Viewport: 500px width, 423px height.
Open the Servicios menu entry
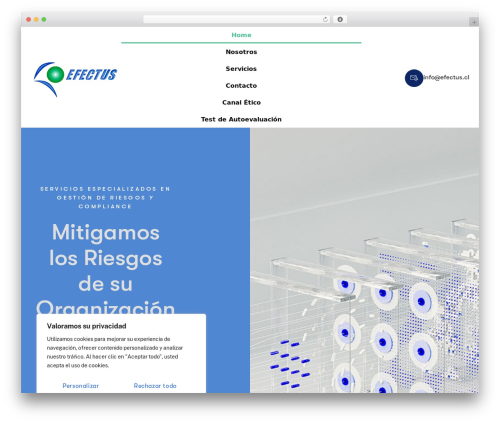(241, 69)
